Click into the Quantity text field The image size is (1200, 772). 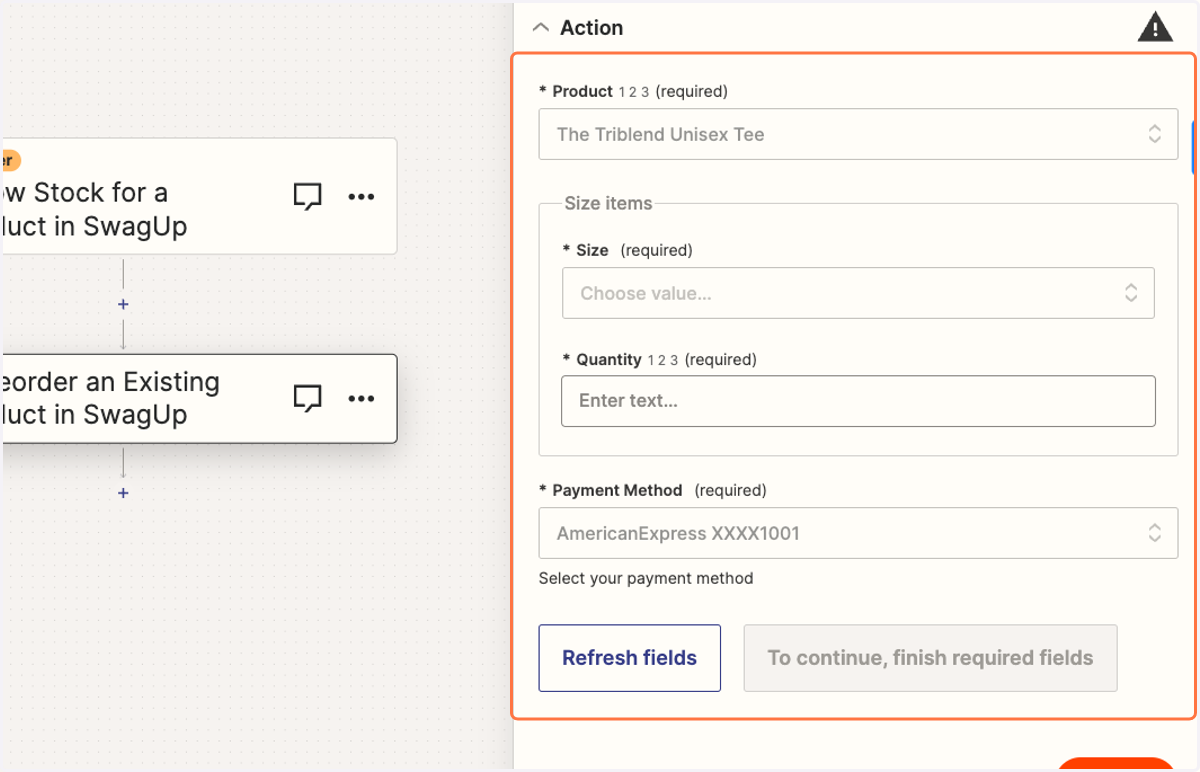858,401
